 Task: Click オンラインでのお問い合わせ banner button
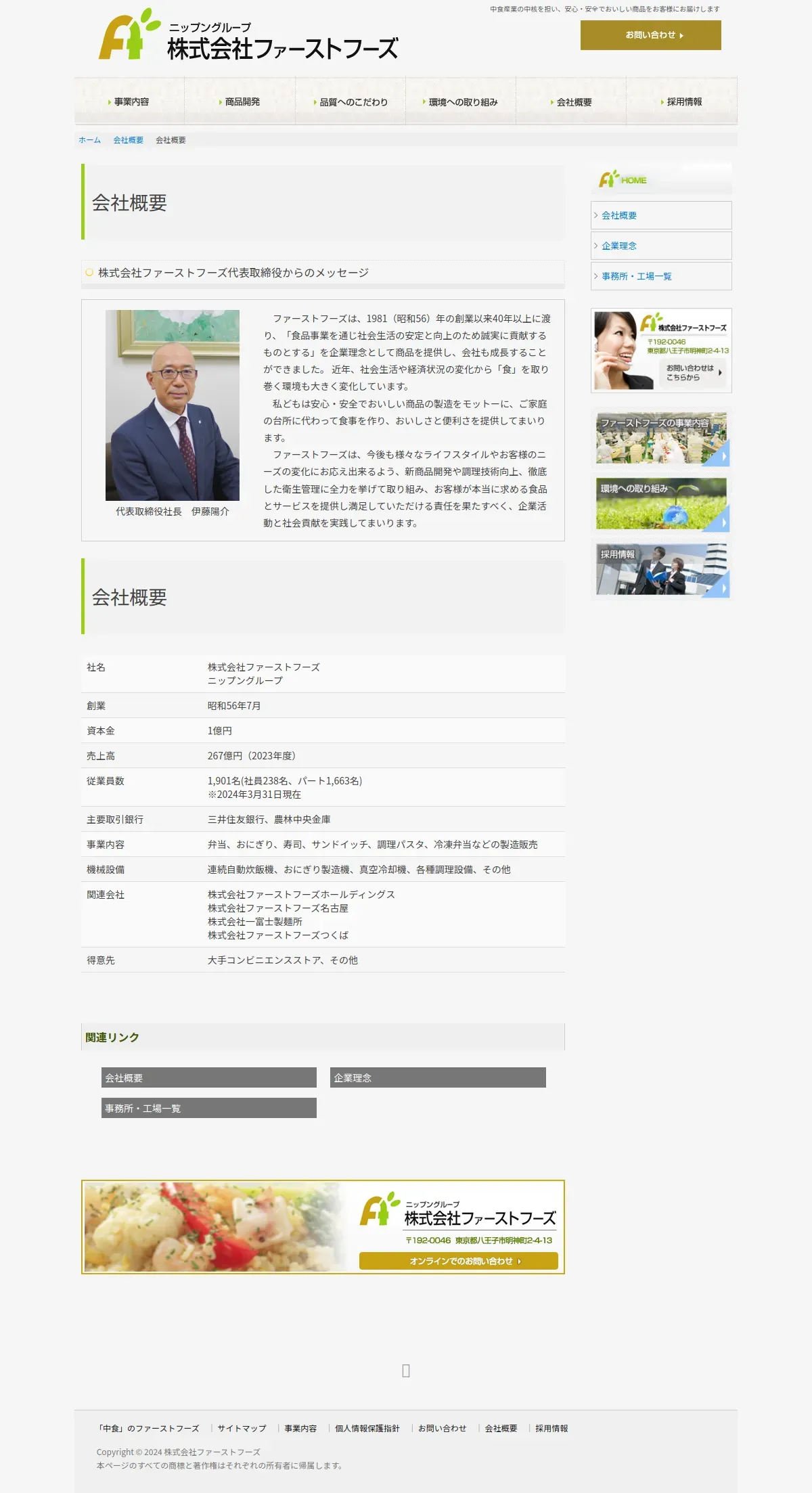[459, 1261]
